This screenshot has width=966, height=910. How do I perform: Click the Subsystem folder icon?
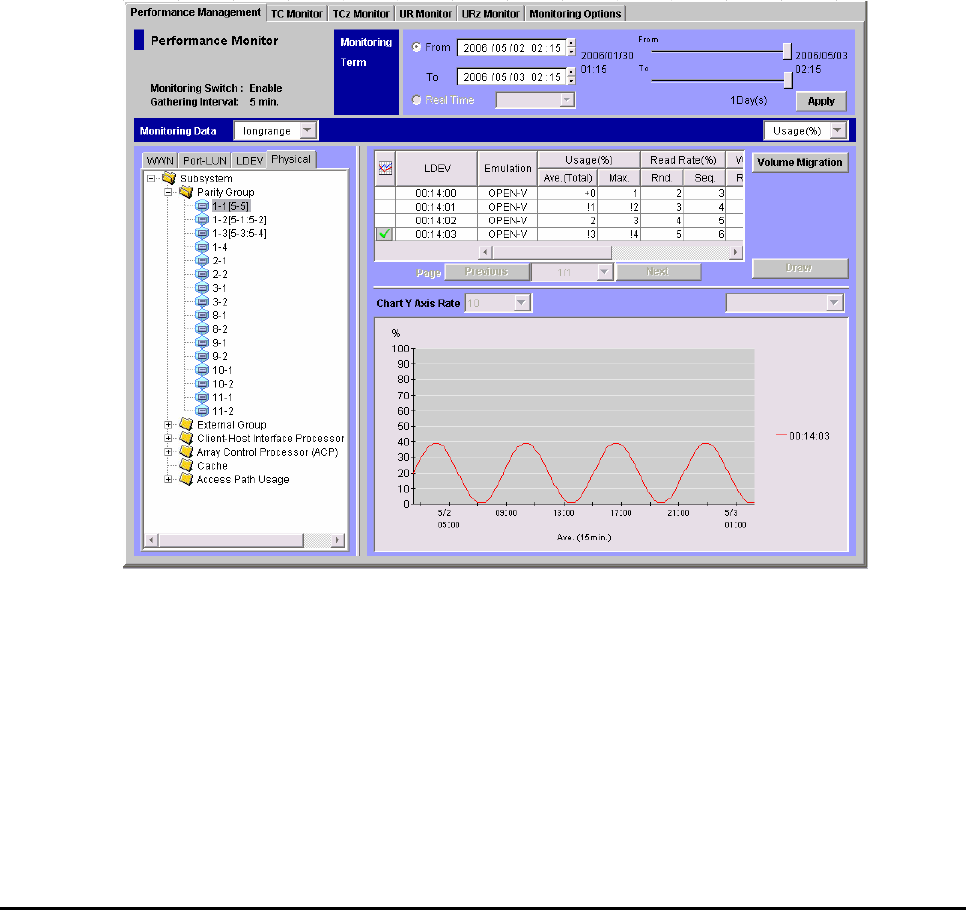point(168,178)
